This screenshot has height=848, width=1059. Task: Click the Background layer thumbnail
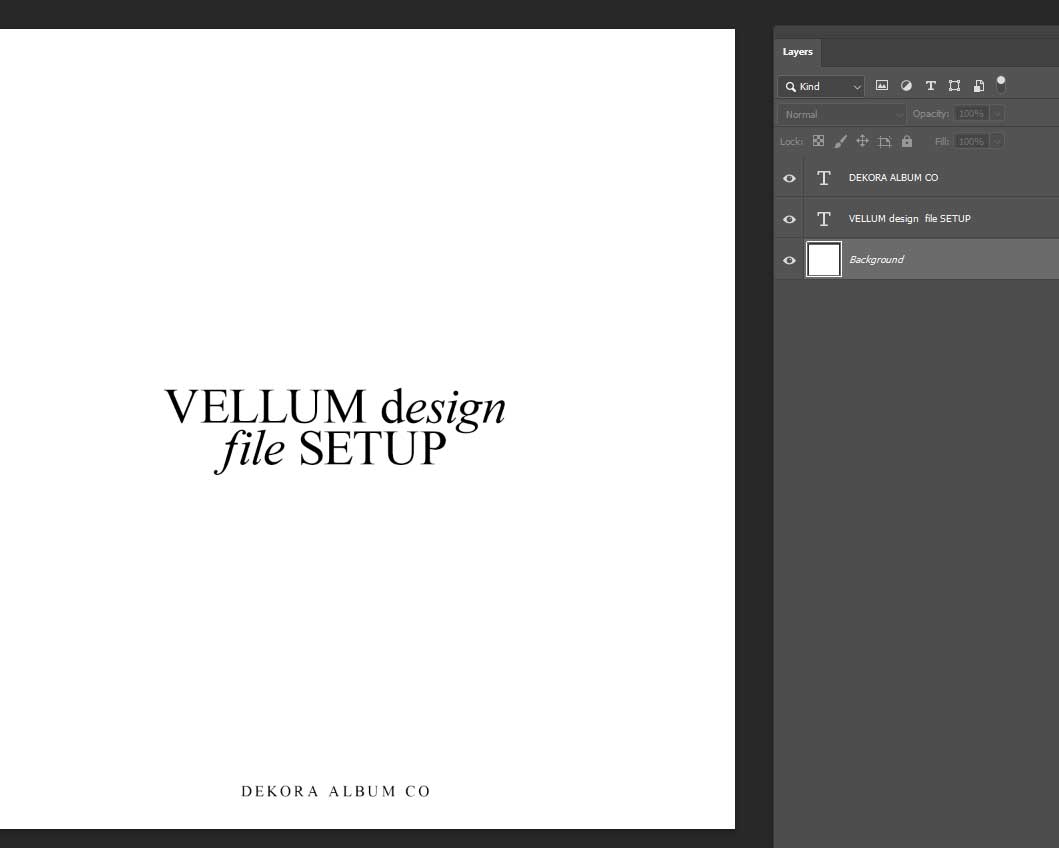(824, 260)
